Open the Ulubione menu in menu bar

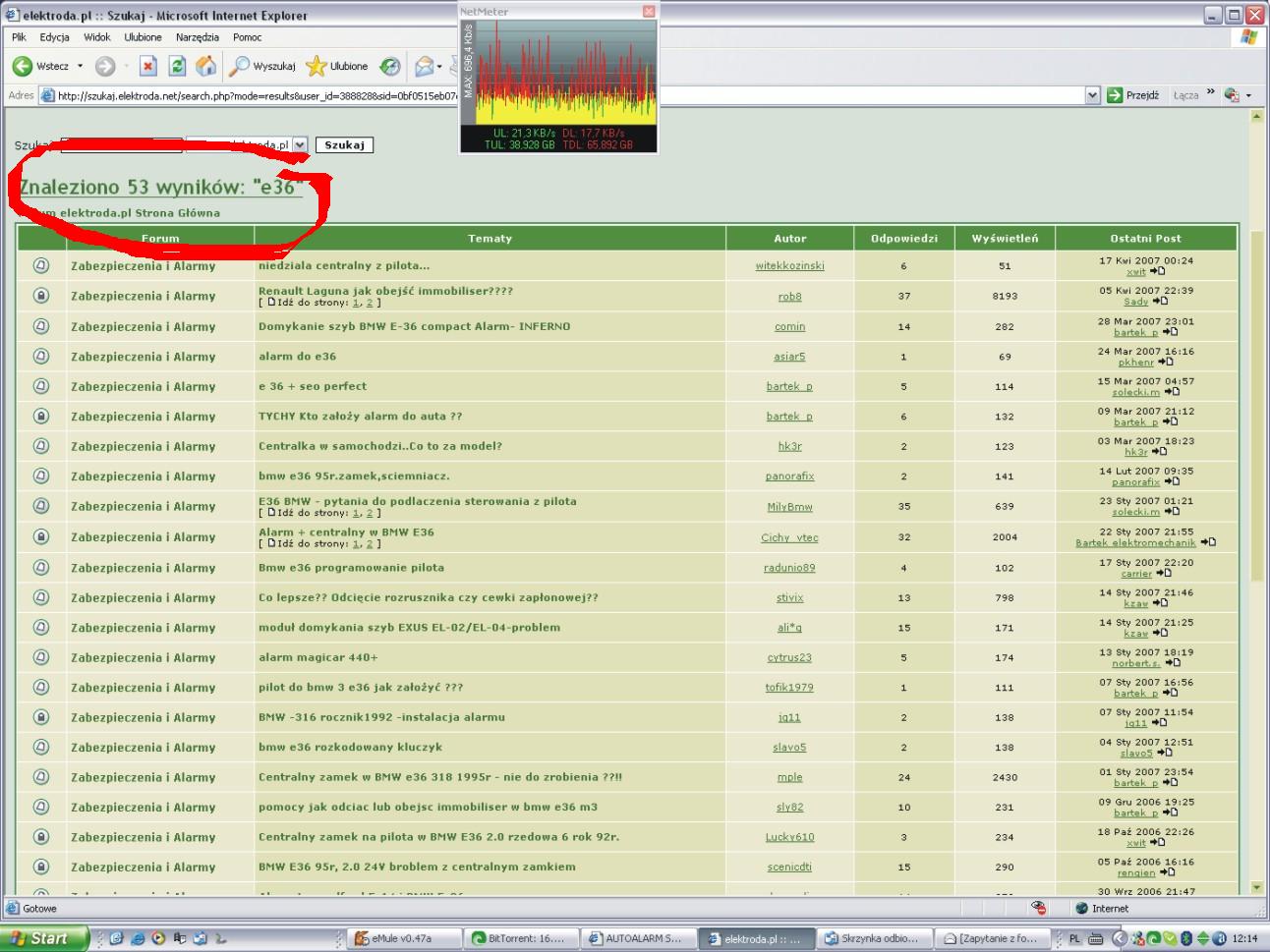point(143,37)
